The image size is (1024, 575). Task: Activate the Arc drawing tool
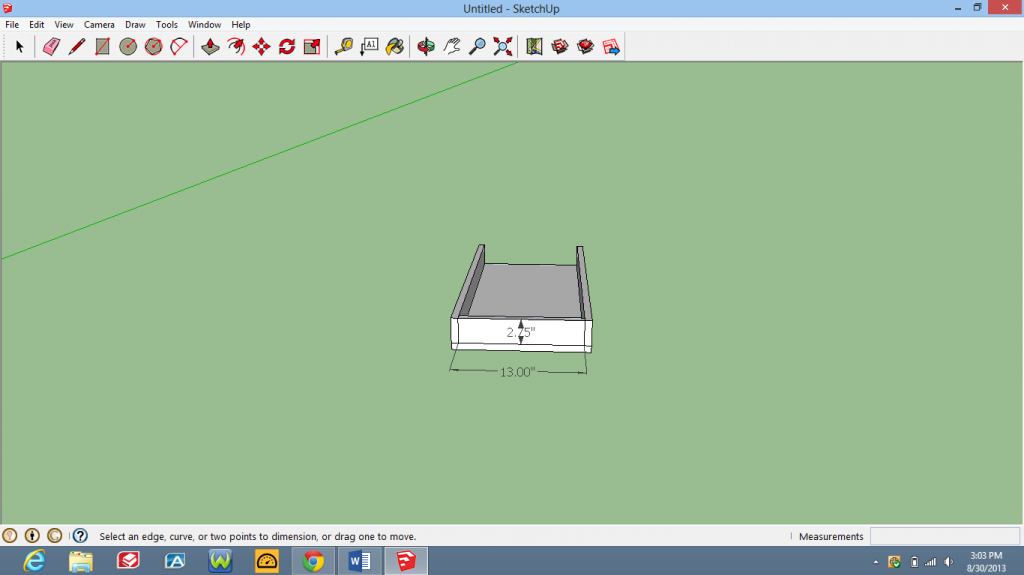click(179, 46)
